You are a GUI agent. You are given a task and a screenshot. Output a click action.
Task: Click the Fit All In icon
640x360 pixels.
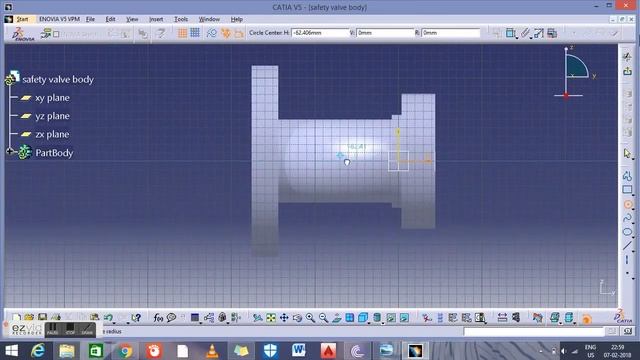(271, 318)
